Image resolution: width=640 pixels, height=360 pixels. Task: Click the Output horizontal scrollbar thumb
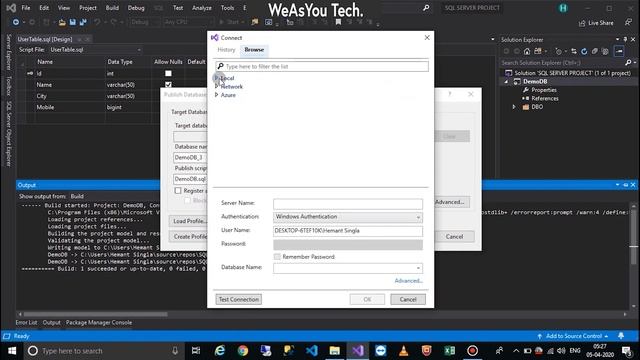(95, 314)
